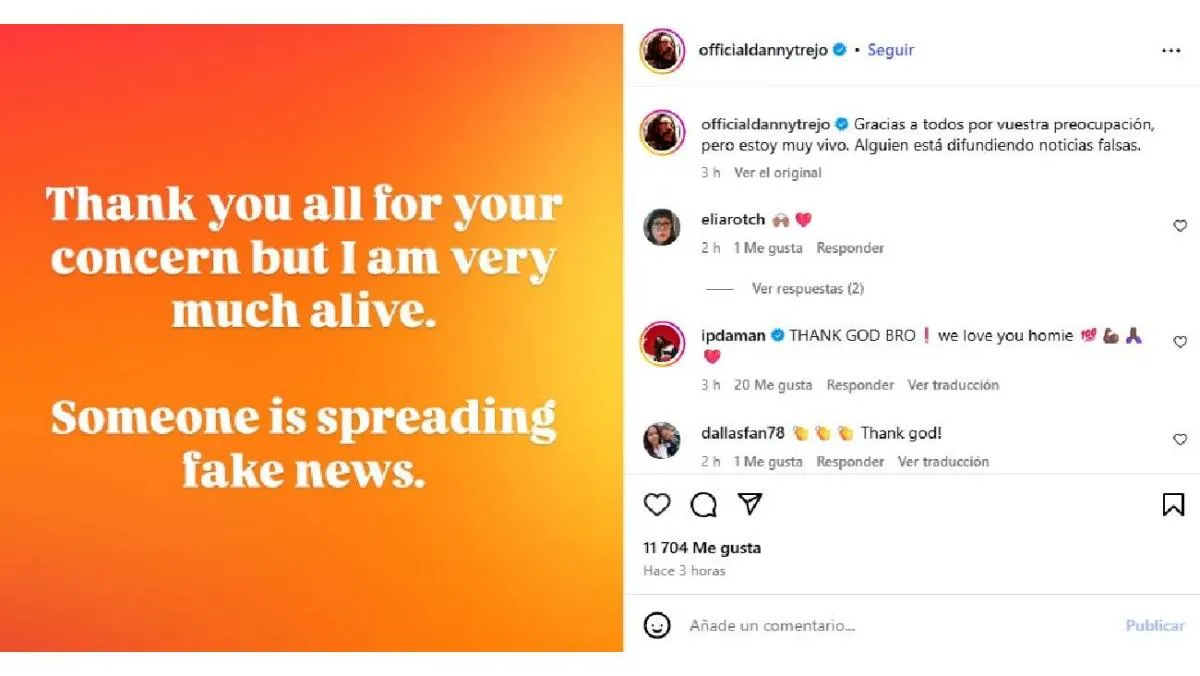Open the comments with the speech bubble icon
1200x676 pixels.
tap(706, 505)
